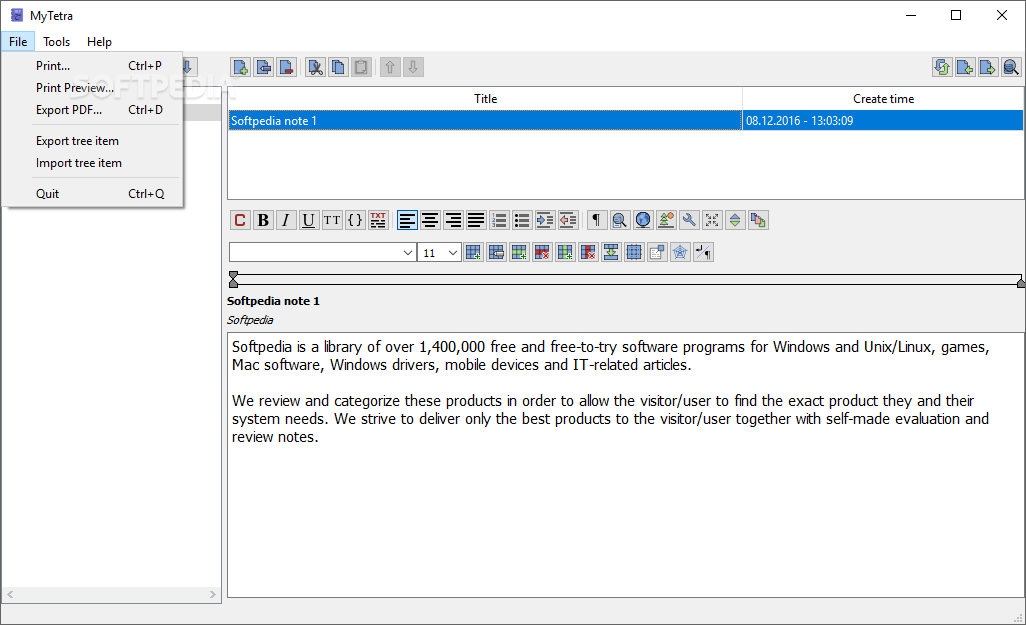Viewport: 1026px width, 625px height.
Task: Click the create table icon
Action: click(x=473, y=253)
